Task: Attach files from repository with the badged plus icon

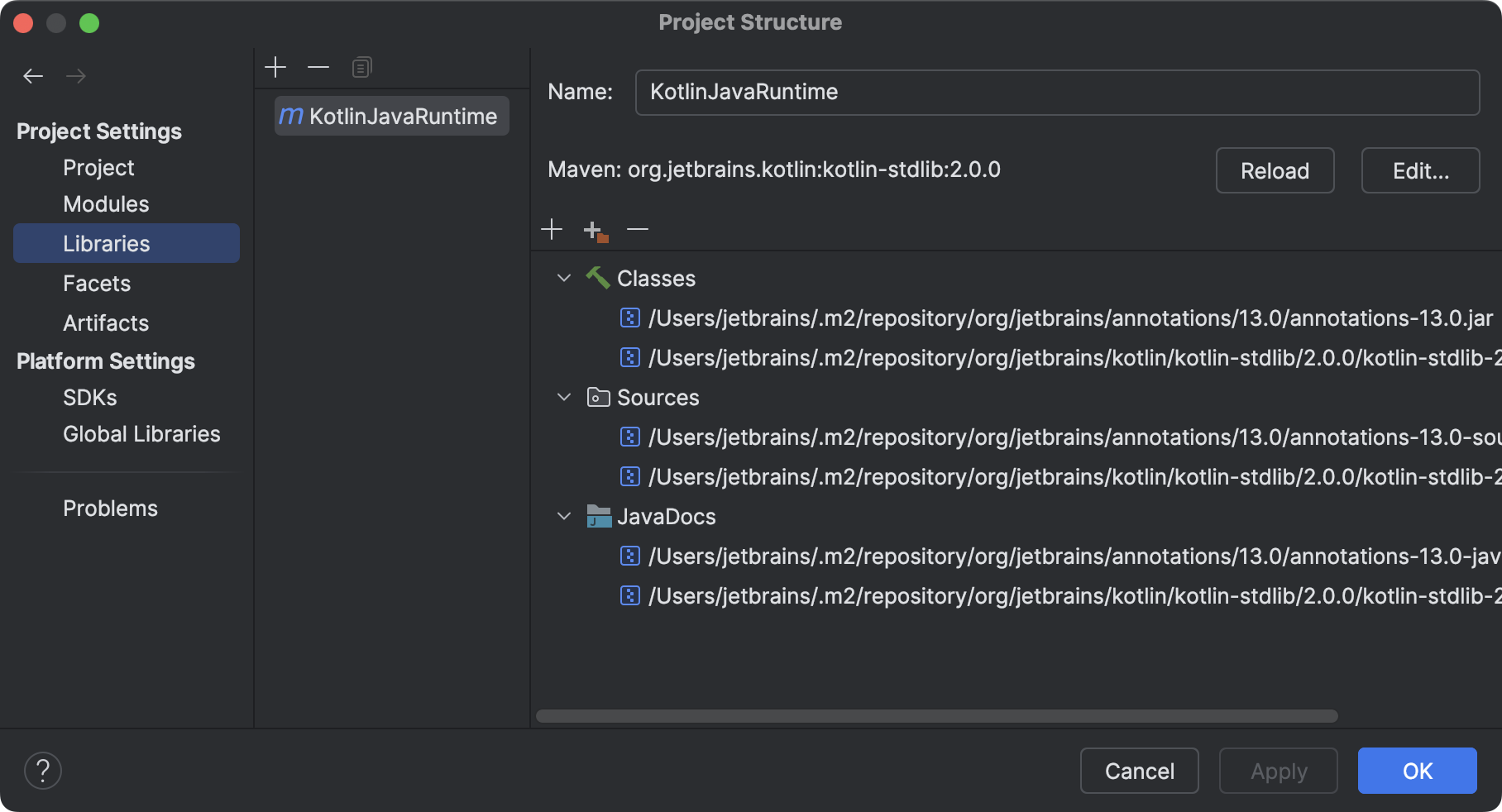Action: [594, 229]
